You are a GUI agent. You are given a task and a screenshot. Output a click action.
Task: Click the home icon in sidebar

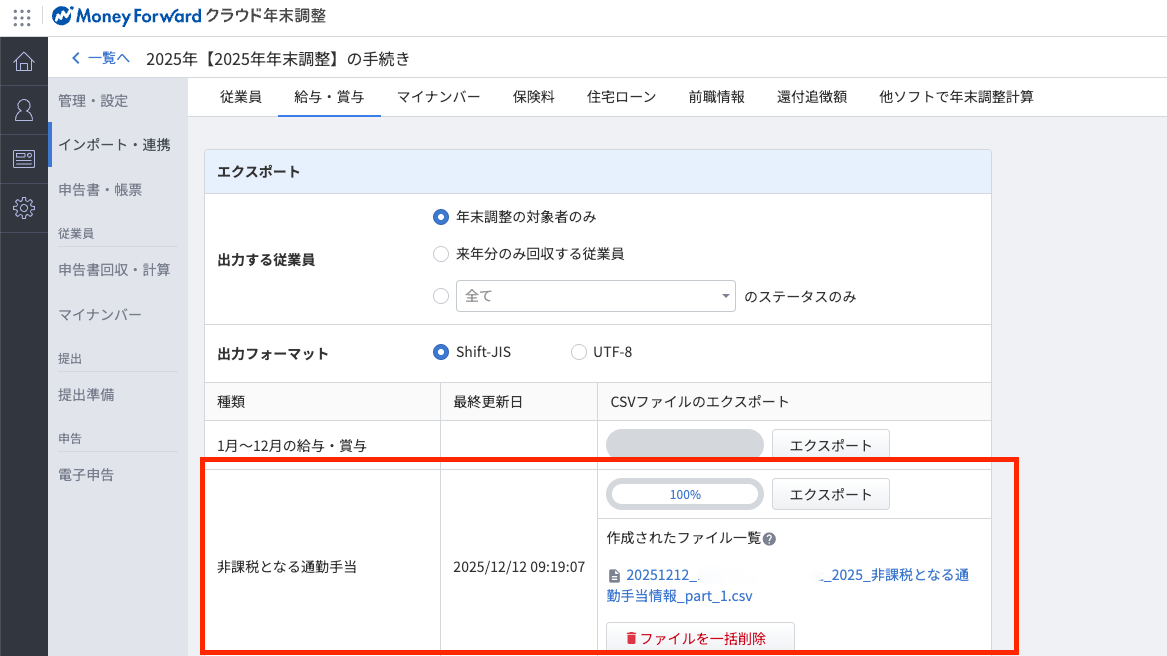point(24,62)
